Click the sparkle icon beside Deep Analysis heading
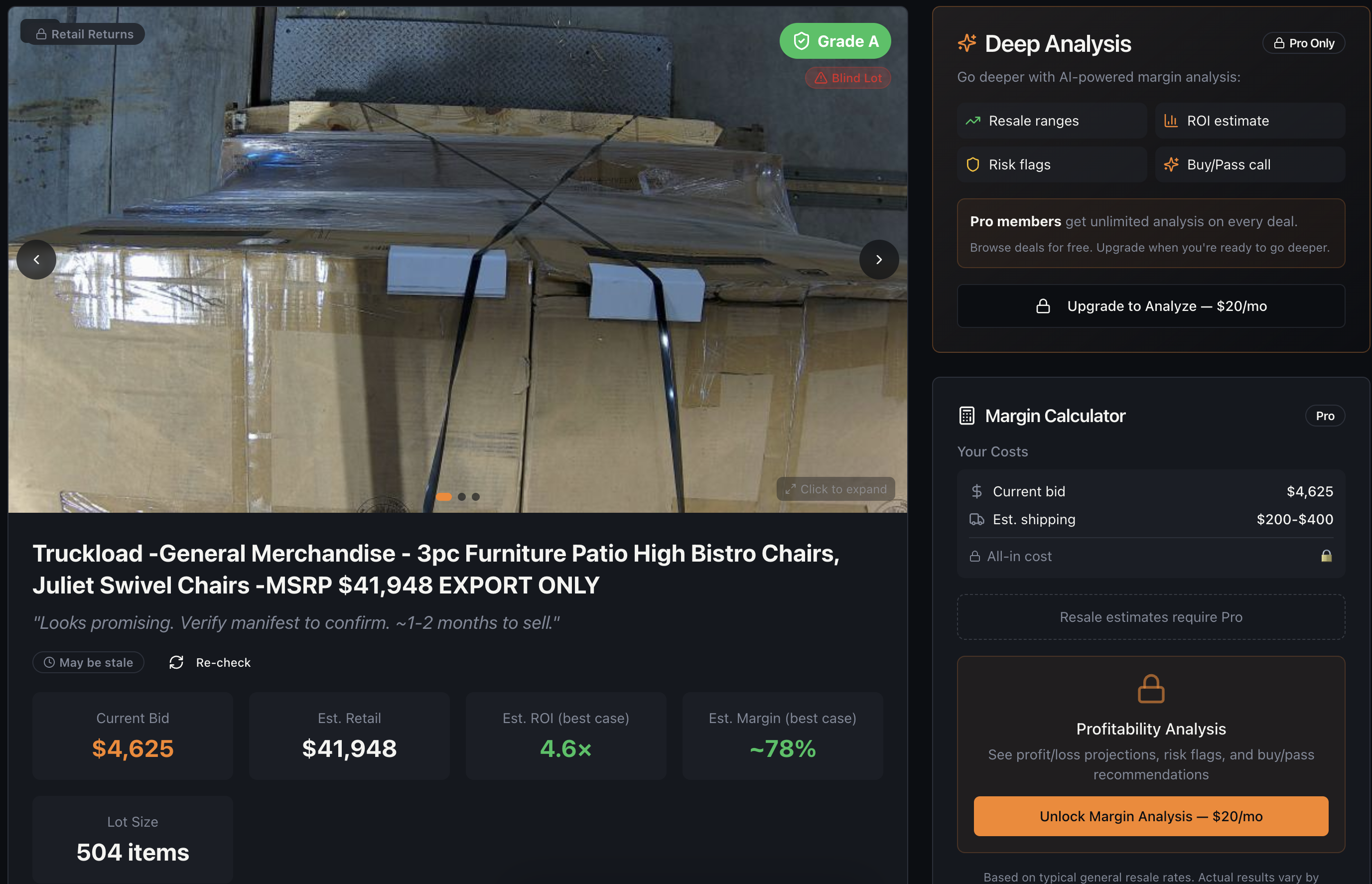This screenshot has width=1372, height=884. click(967, 43)
